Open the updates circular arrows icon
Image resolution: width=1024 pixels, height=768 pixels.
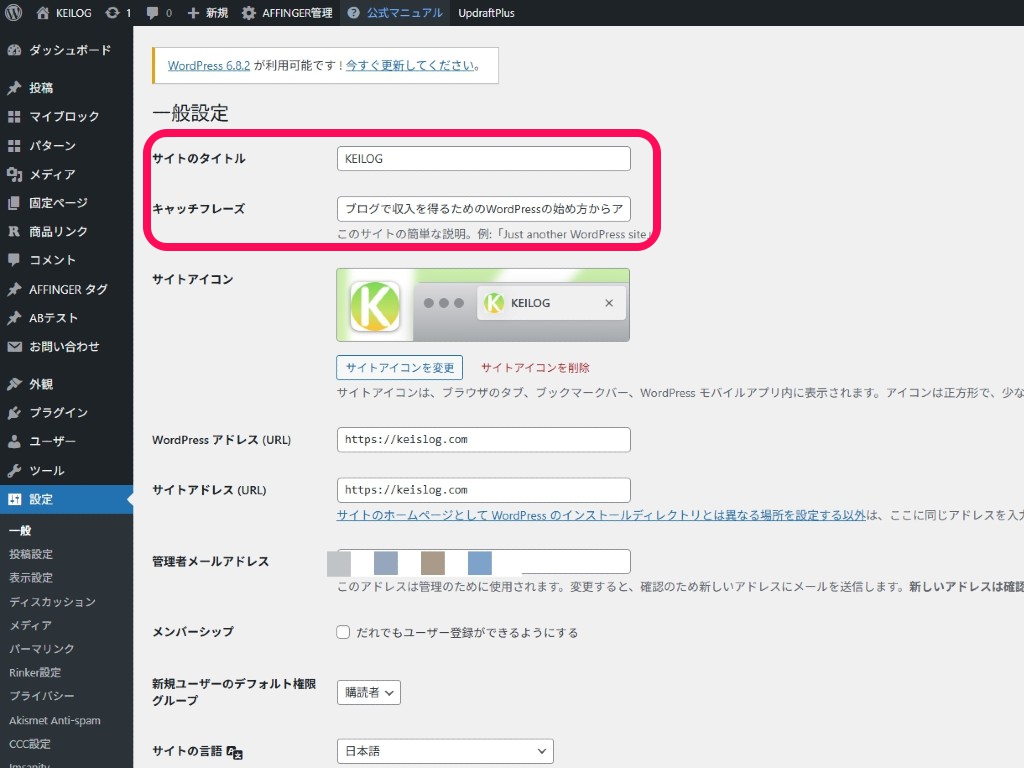[x=112, y=12]
